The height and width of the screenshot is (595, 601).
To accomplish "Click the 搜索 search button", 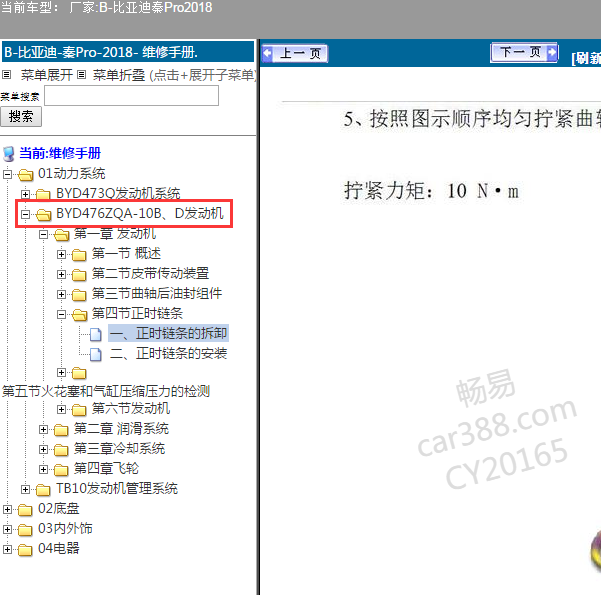I will 21,117.
